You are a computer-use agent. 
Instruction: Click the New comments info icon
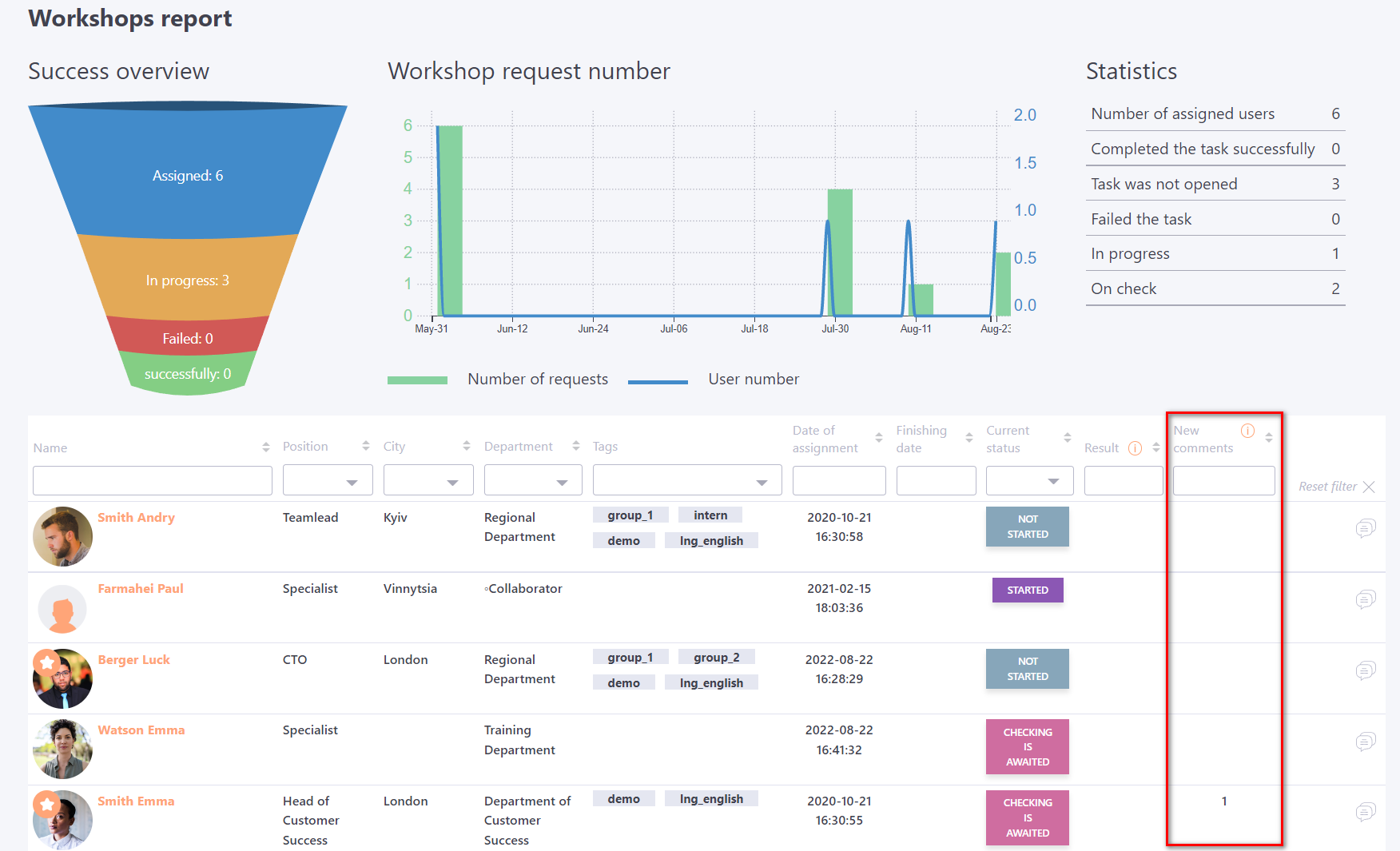point(1247,431)
